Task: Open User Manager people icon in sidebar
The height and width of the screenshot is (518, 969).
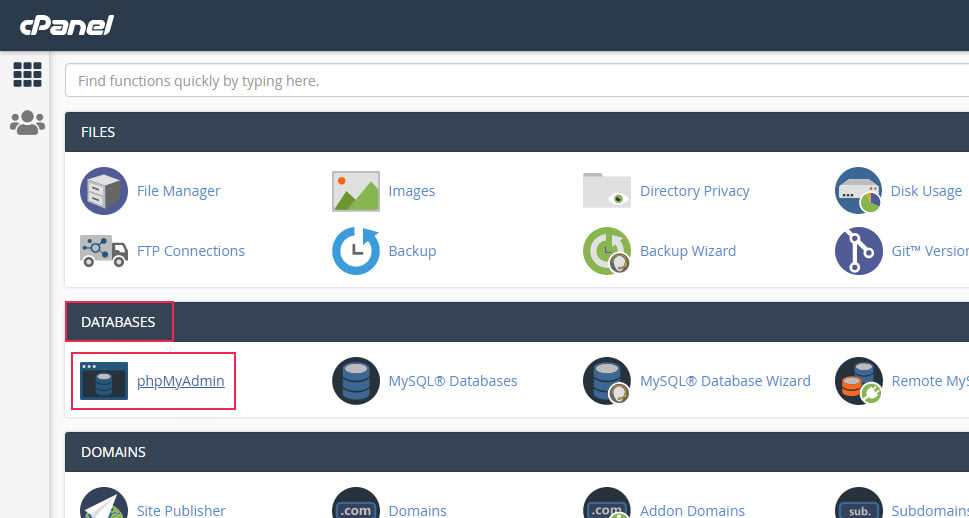Action: [x=27, y=122]
